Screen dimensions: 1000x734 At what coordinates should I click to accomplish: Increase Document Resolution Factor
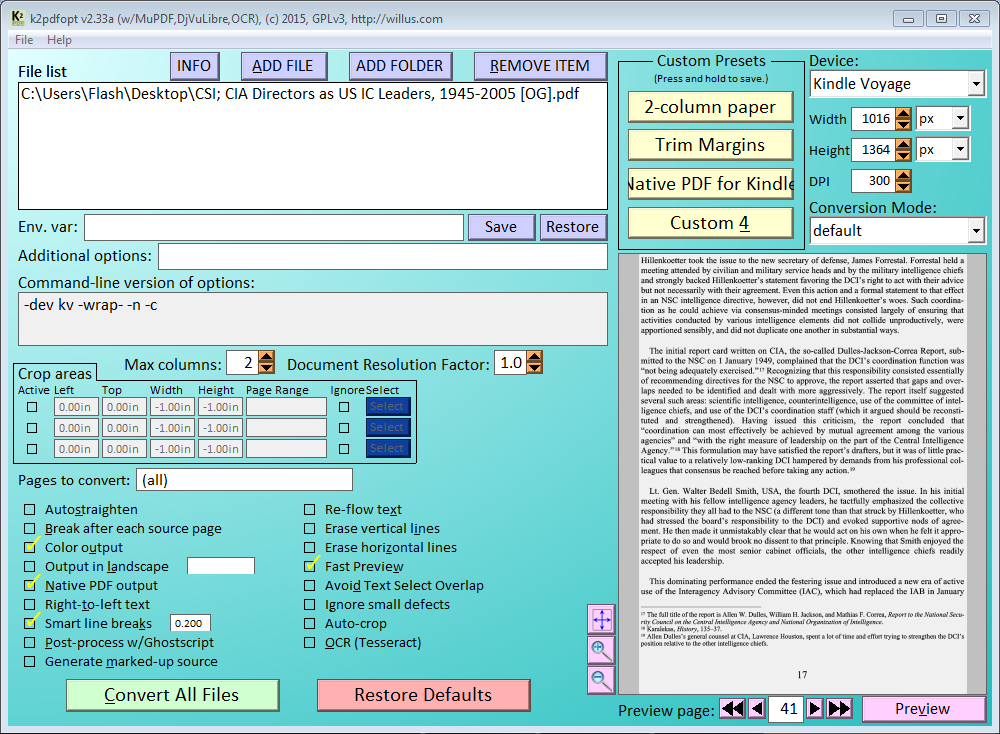point(534,357)
